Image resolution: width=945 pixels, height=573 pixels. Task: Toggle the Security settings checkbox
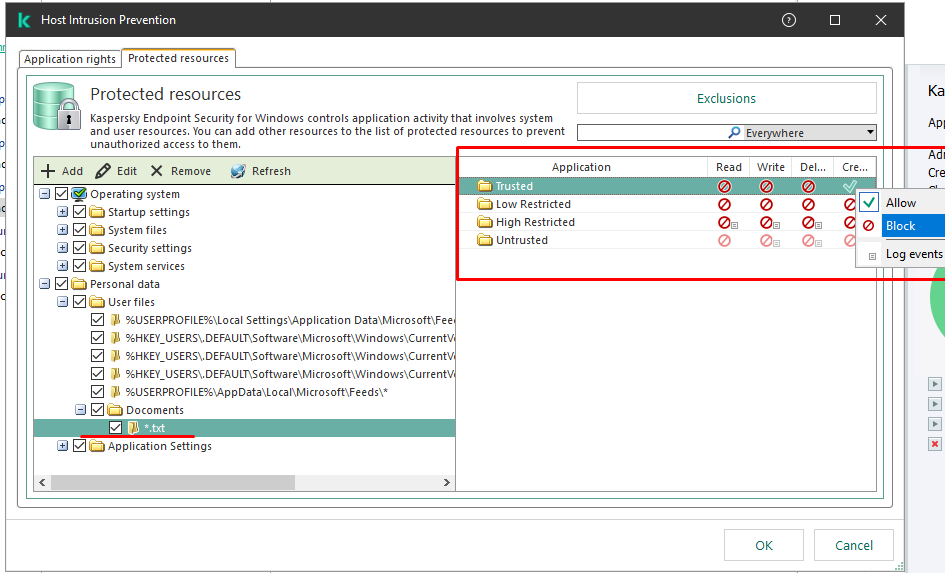pos(80,248)
